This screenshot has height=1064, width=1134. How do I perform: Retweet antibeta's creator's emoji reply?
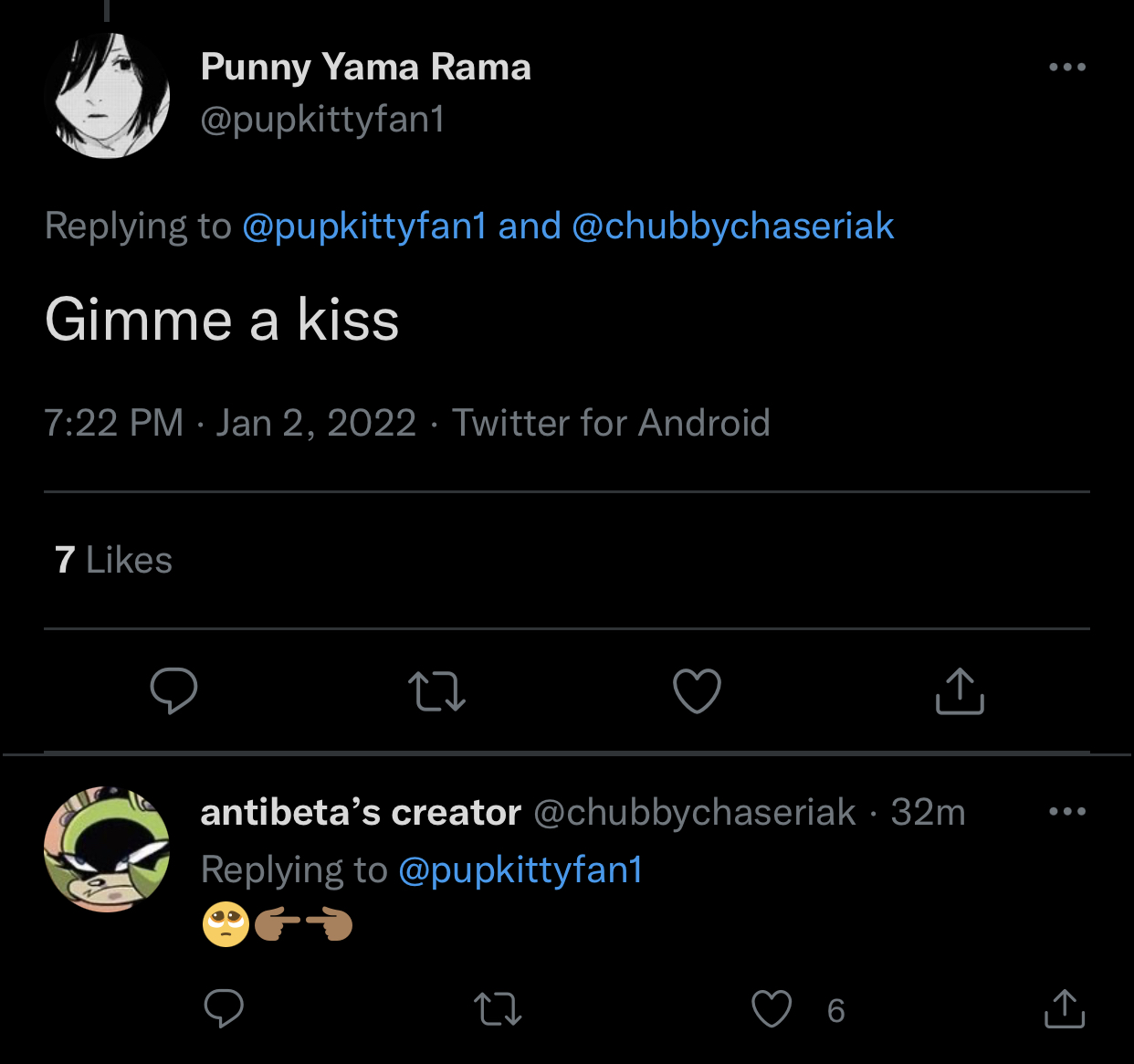498,1010
